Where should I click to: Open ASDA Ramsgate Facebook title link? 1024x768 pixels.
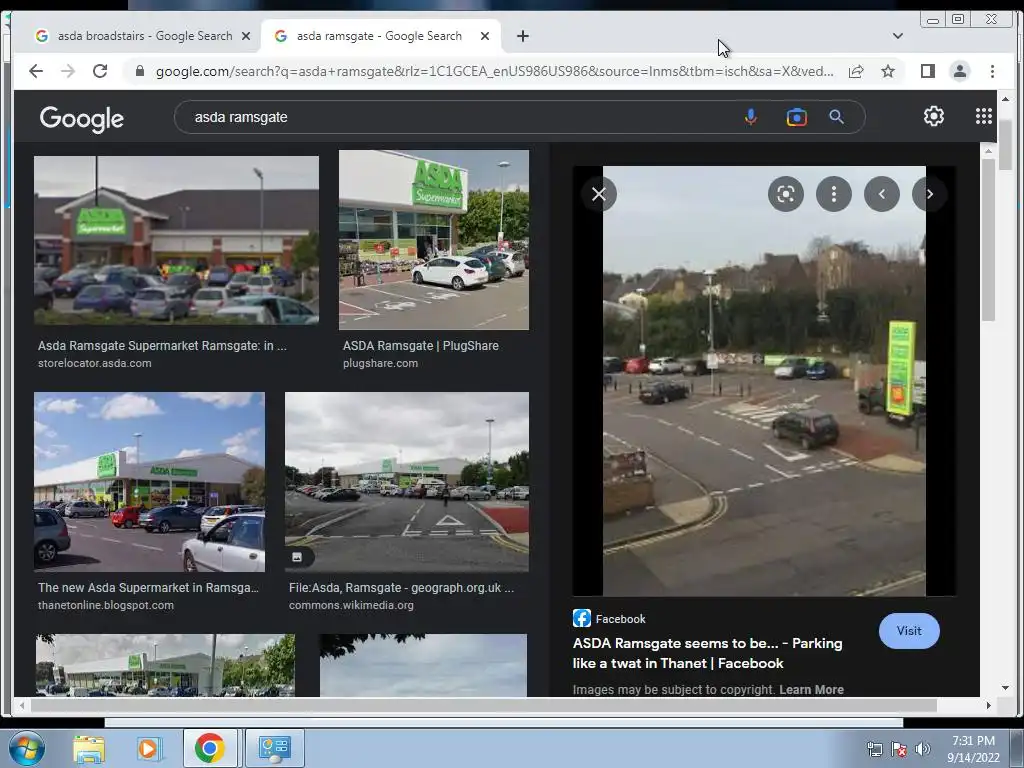pyautogui.click(x=707, y=653)
